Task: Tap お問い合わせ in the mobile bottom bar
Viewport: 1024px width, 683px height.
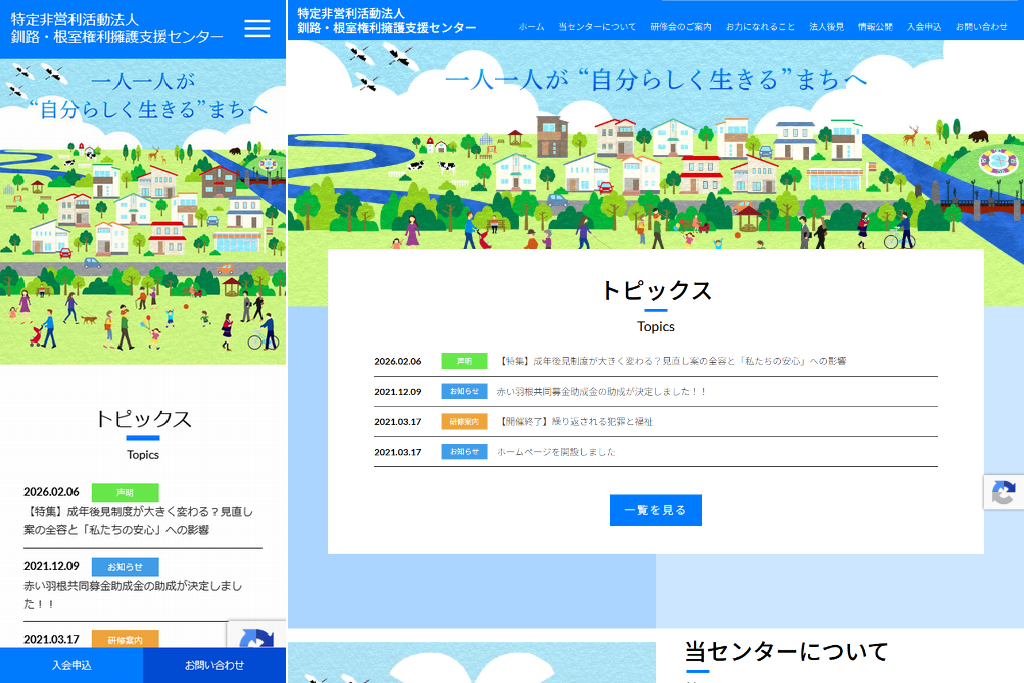Action: [x=214, y=665]
